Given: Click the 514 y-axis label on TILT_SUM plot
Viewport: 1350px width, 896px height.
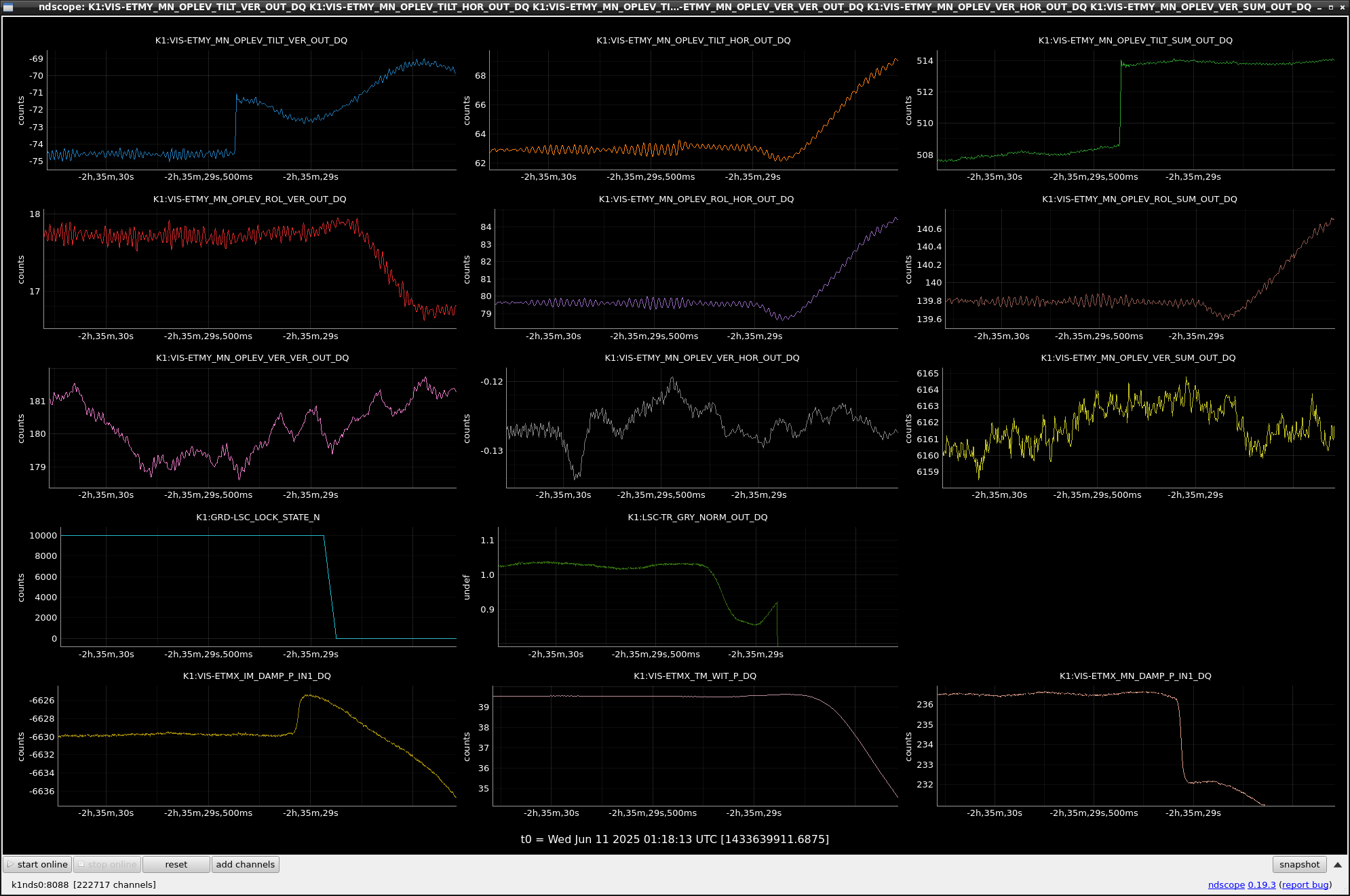Looking at the screenshot, I should click(925, 60).
